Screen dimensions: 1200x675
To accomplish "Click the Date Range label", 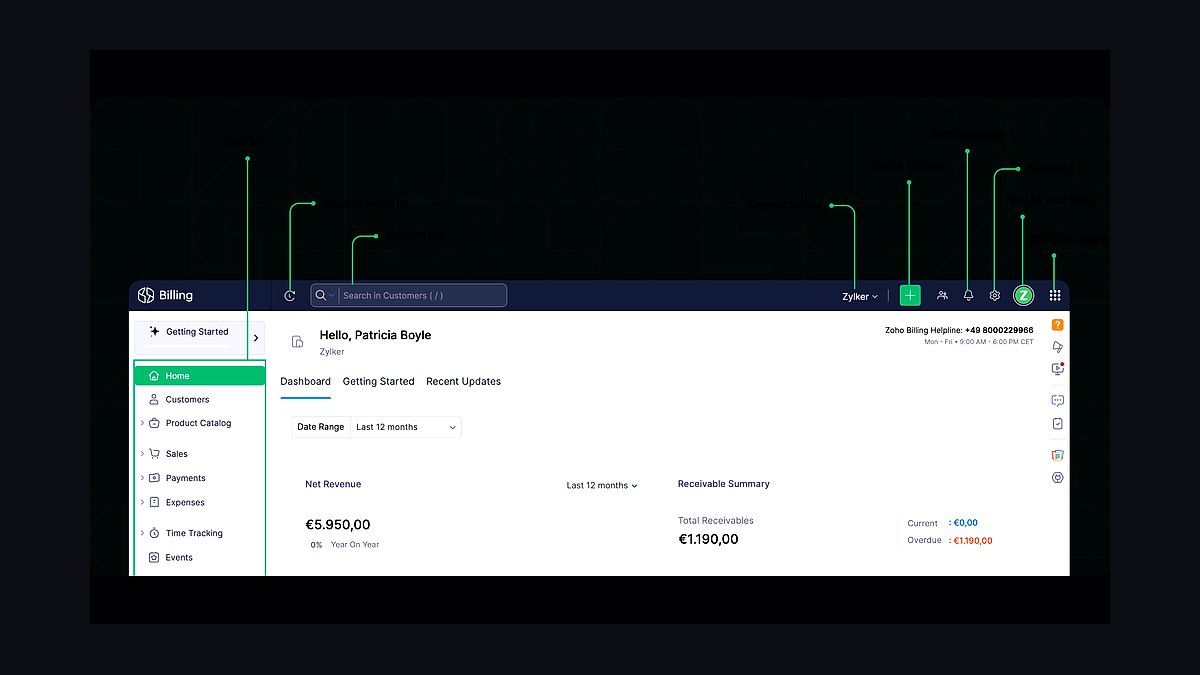I will click(x=320, y=427).
